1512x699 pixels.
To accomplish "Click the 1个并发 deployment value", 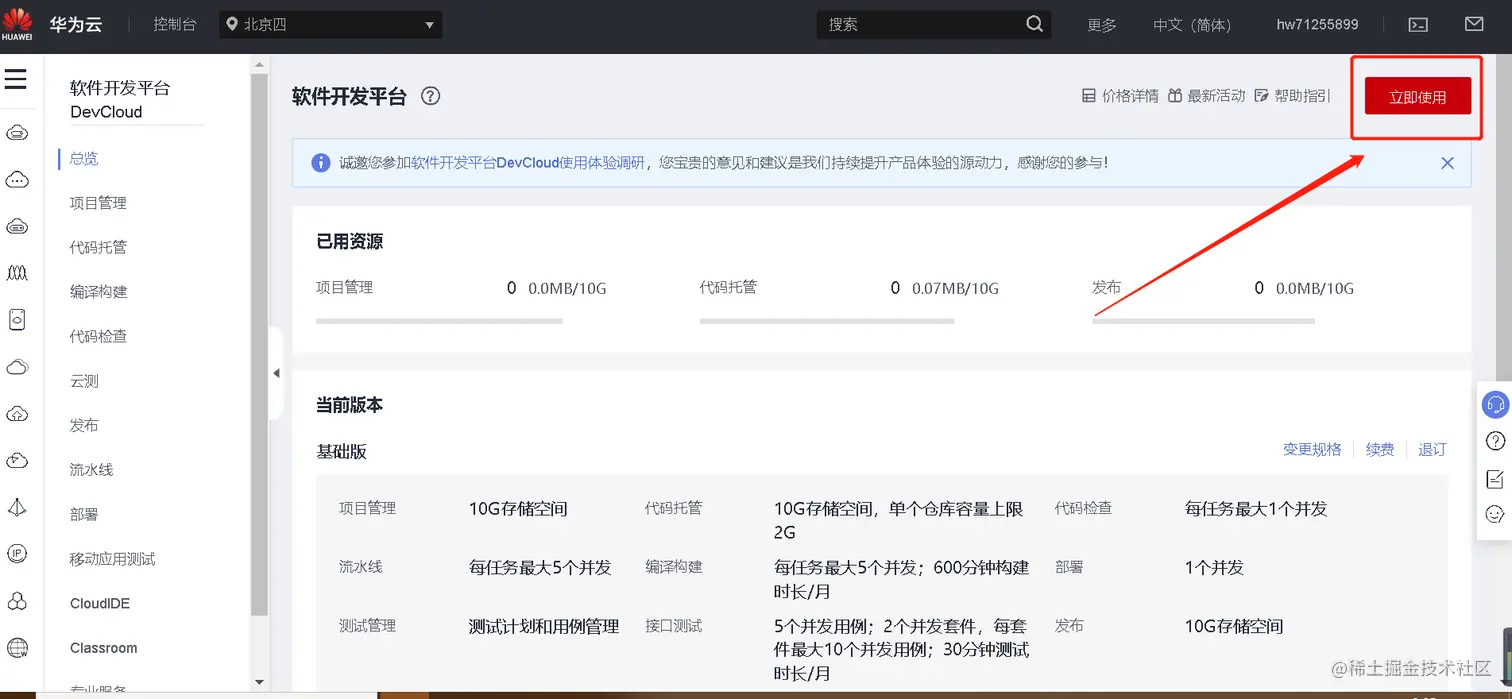I will (1214, 568).
